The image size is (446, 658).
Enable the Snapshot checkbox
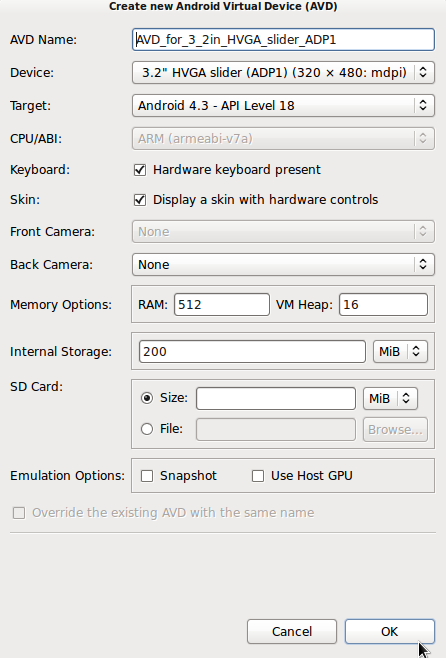(x=147, y=476)
